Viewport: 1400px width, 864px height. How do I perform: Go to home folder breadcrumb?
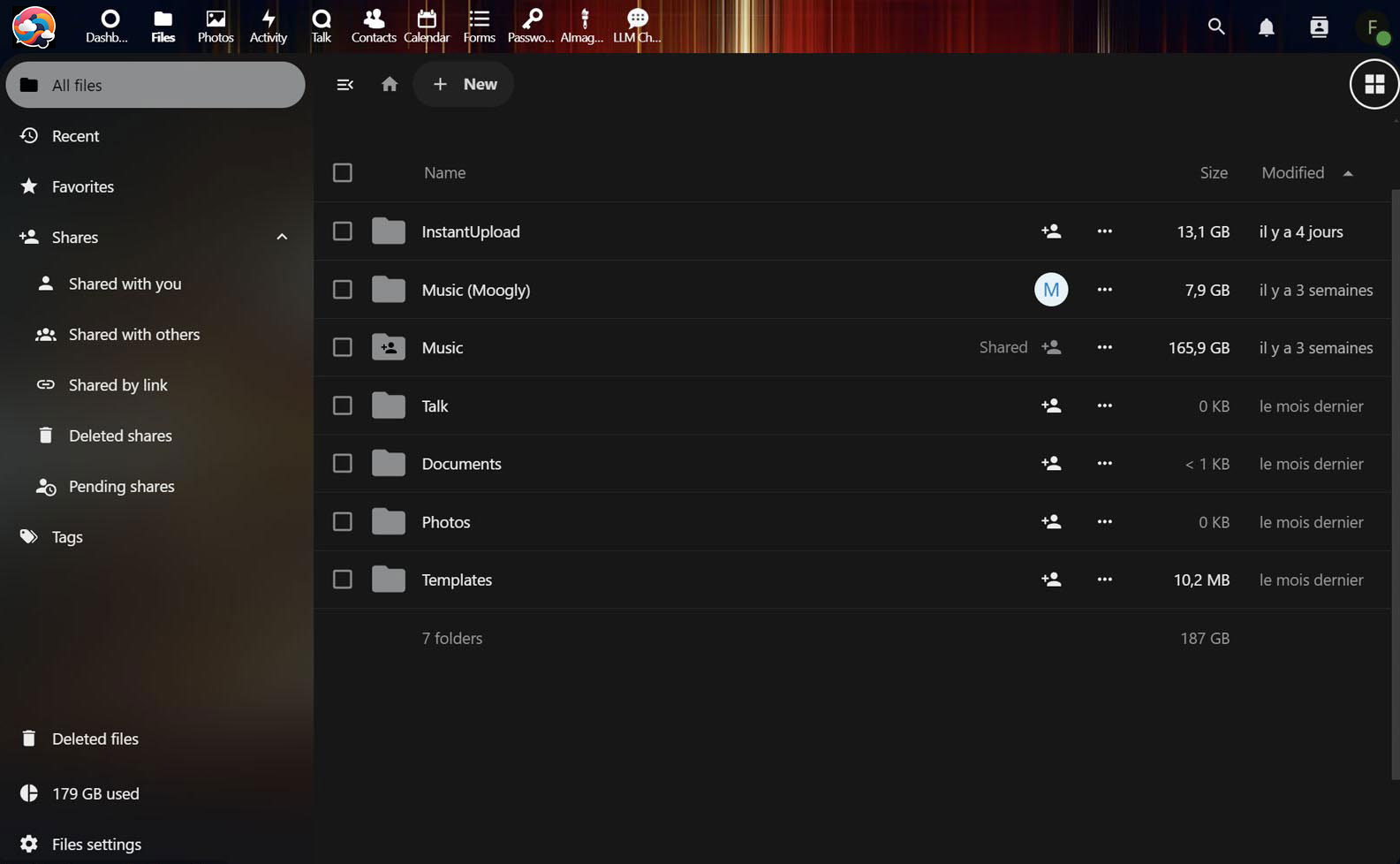(x=390, y=84)
